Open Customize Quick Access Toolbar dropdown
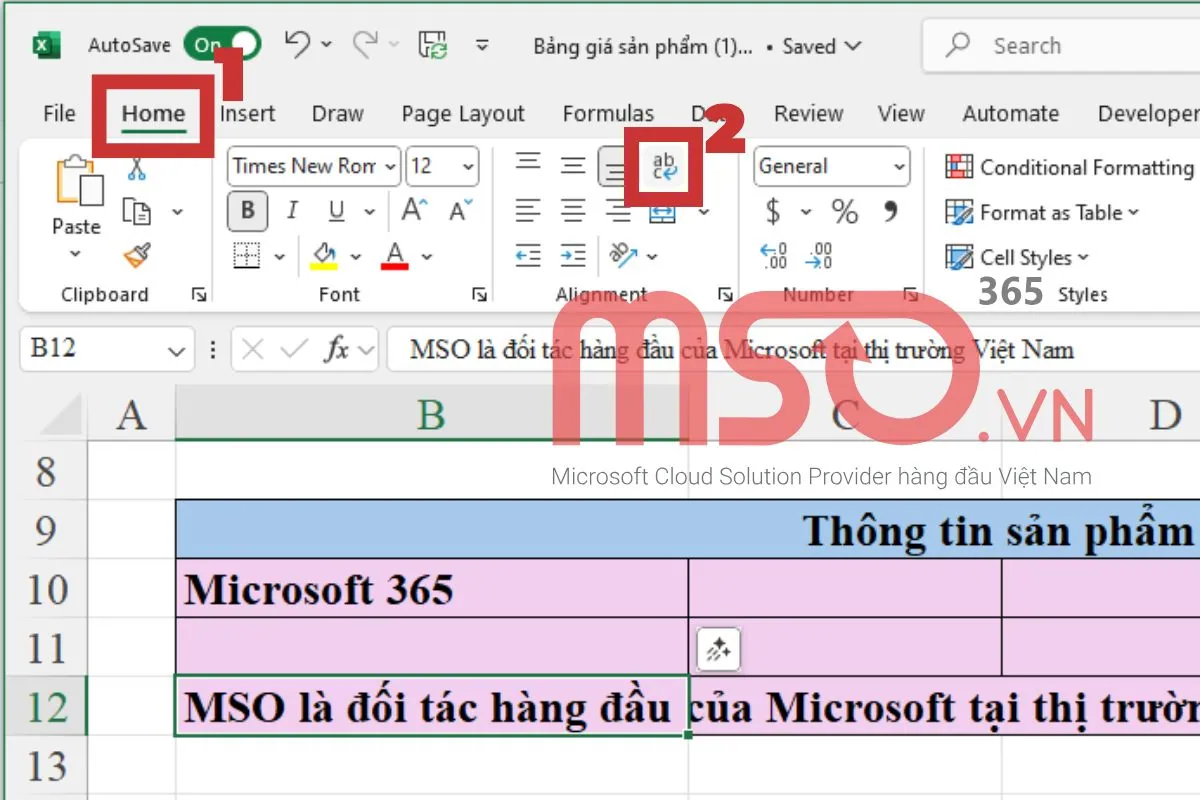Image resolution: width=1200 pixels, height=800 pixels. [x=483, y=45]
